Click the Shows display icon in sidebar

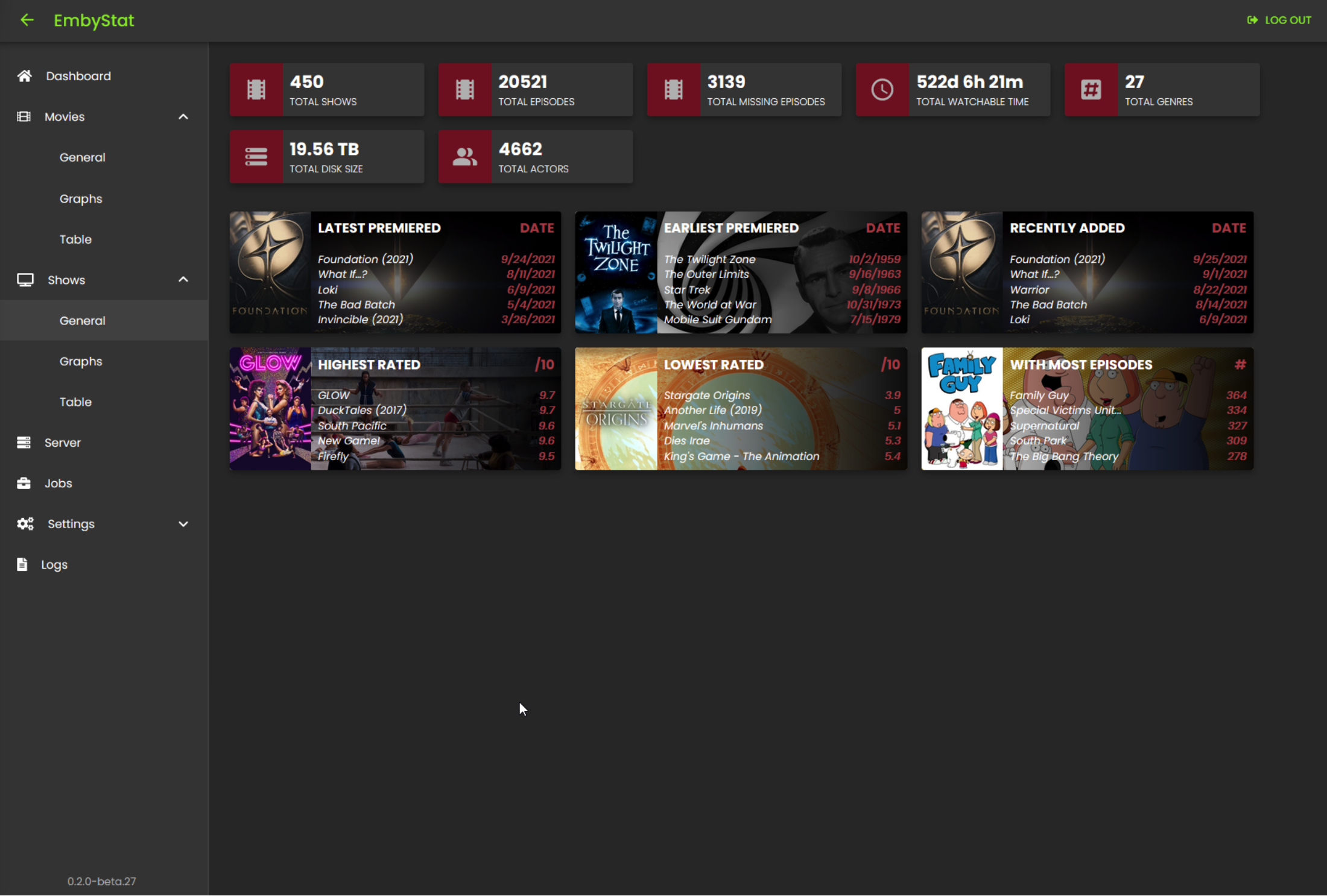(25, 280)
